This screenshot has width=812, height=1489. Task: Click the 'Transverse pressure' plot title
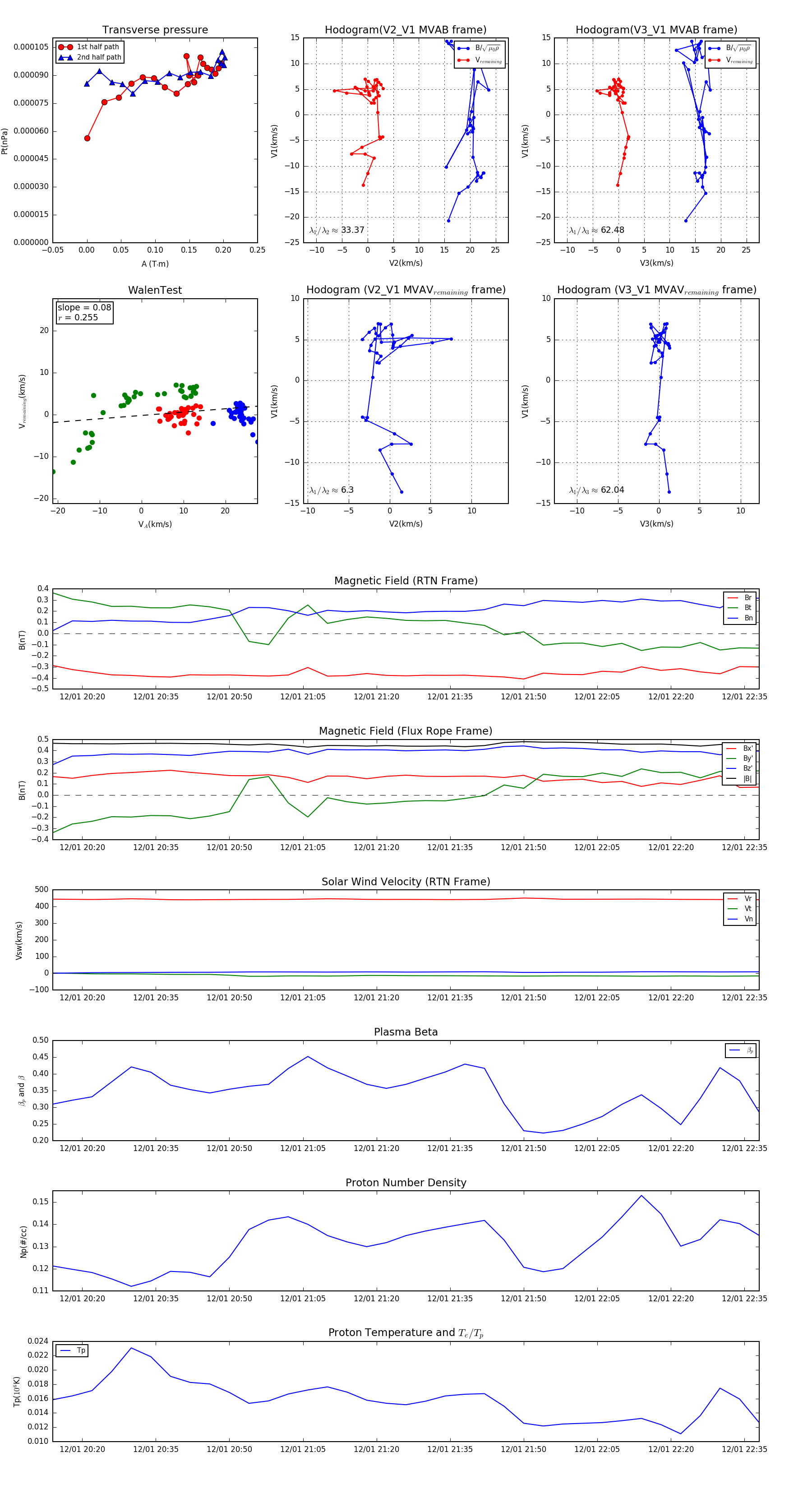(x=155, y=30)
